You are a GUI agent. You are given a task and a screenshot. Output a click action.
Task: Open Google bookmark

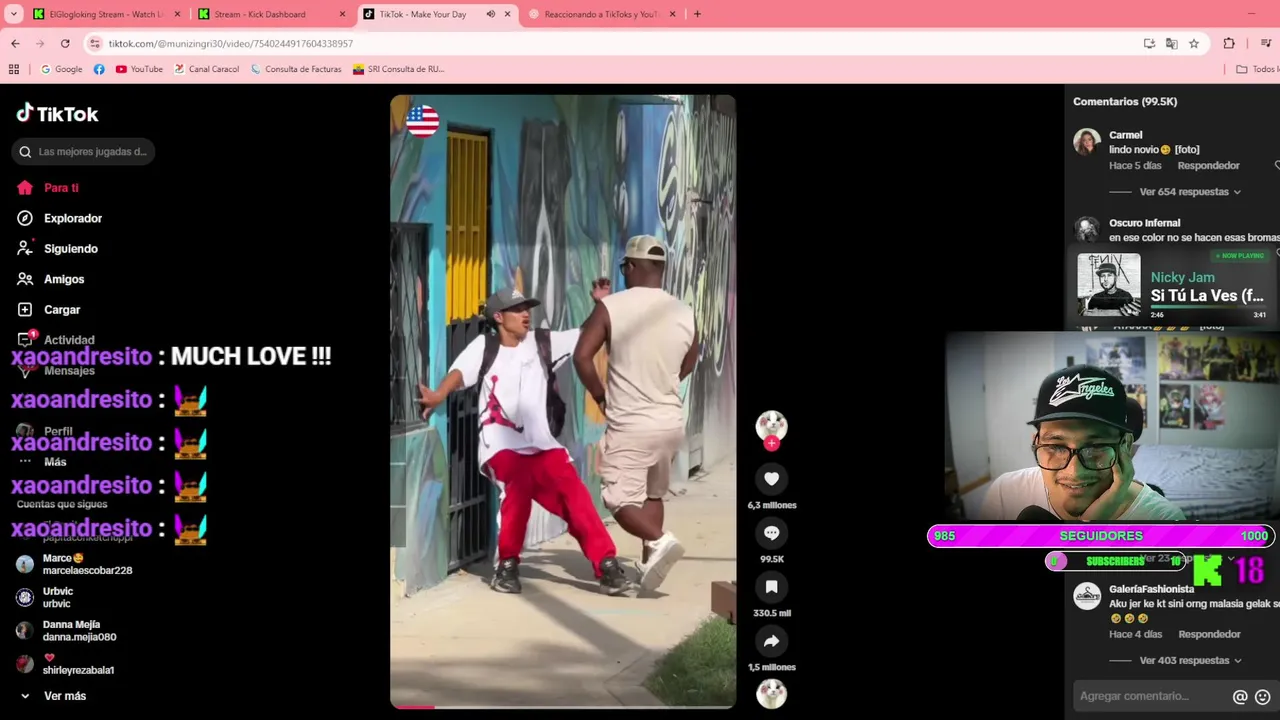coord(61,69)
